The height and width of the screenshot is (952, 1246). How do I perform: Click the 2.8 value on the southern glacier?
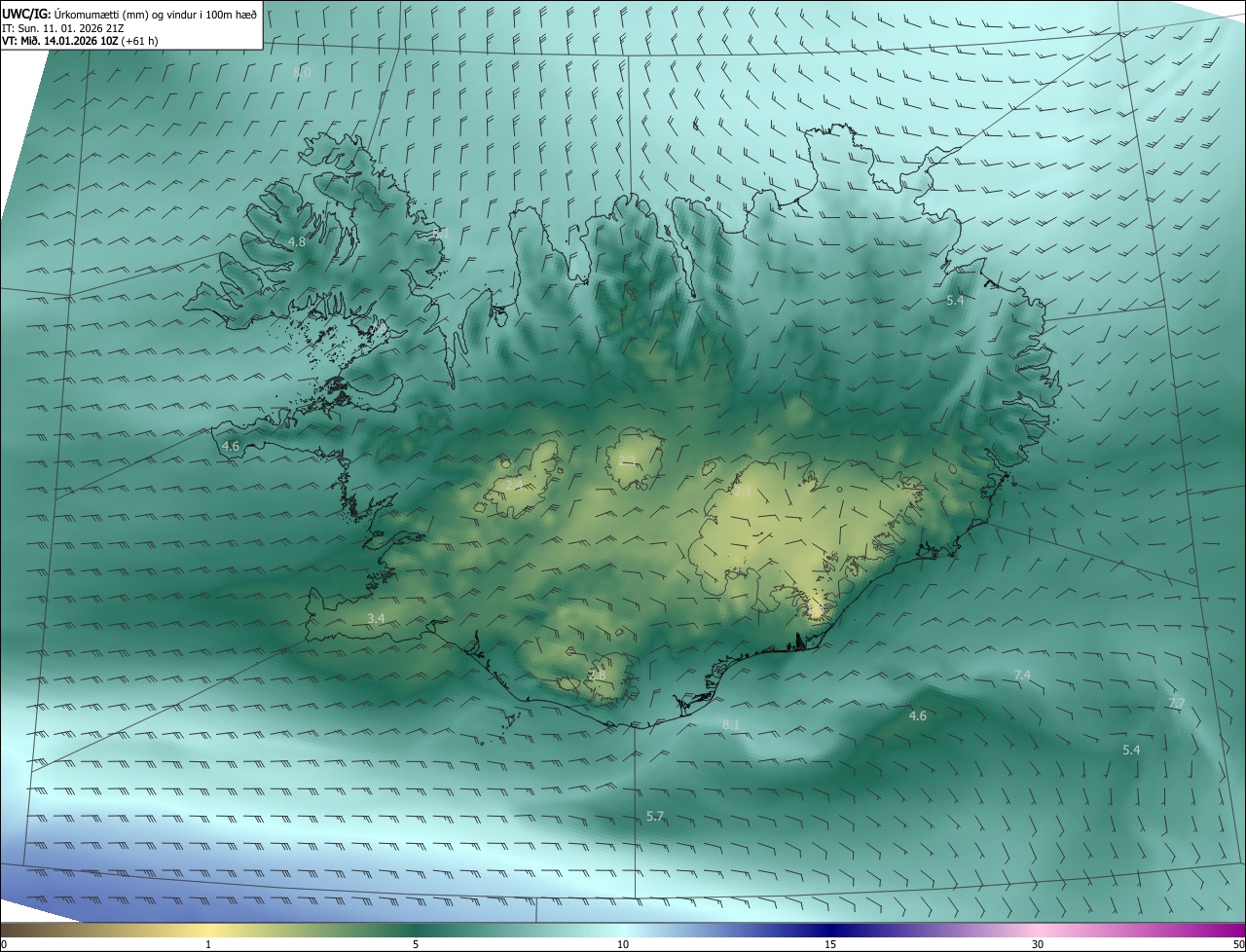[597, 675]
